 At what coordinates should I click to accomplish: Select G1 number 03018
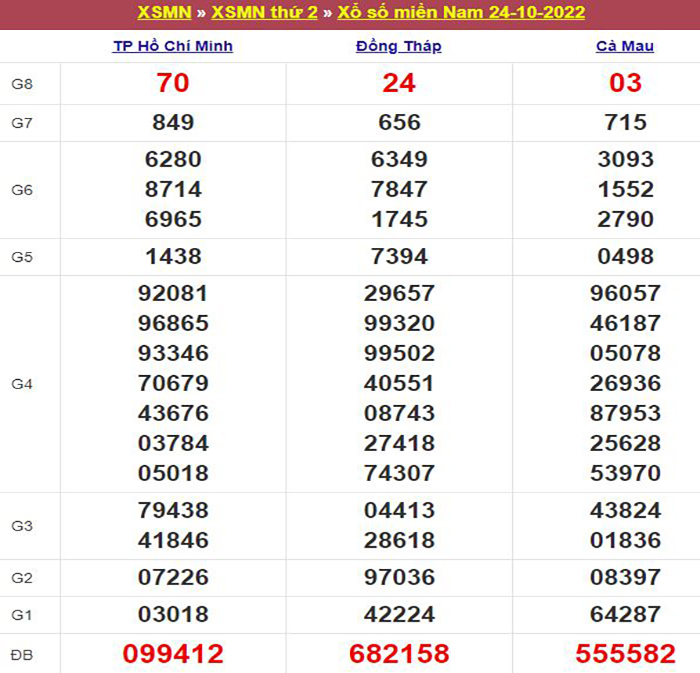pyautogui.click(x=173, y=614)
